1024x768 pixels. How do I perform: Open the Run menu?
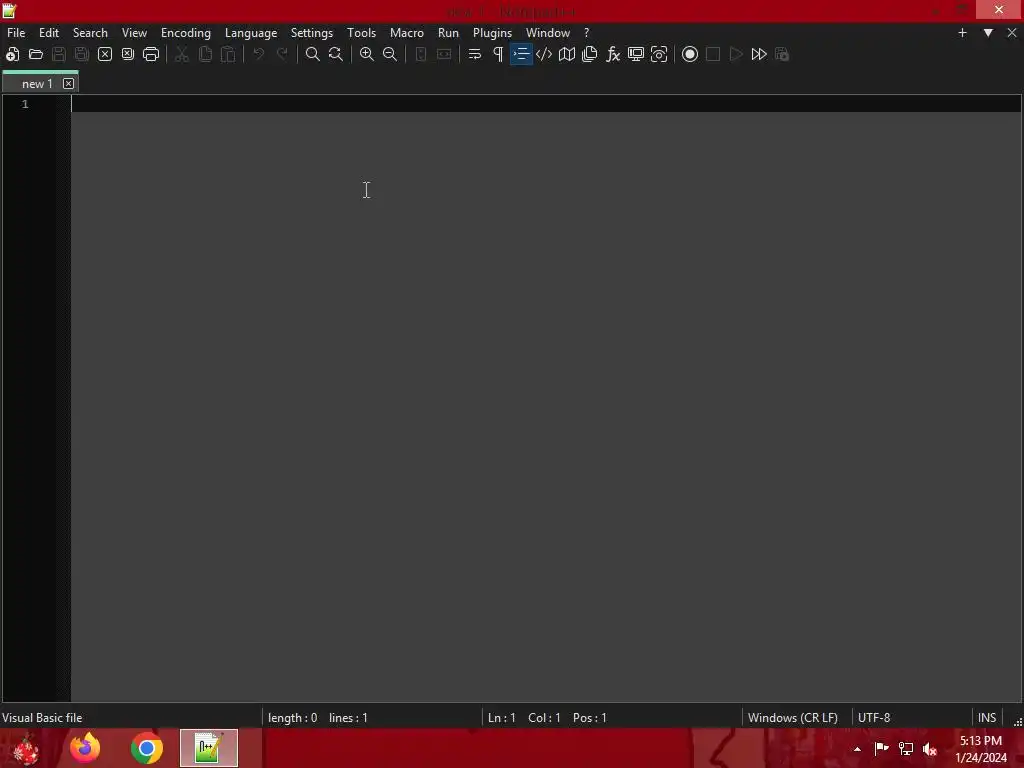[x=448, y=33]
